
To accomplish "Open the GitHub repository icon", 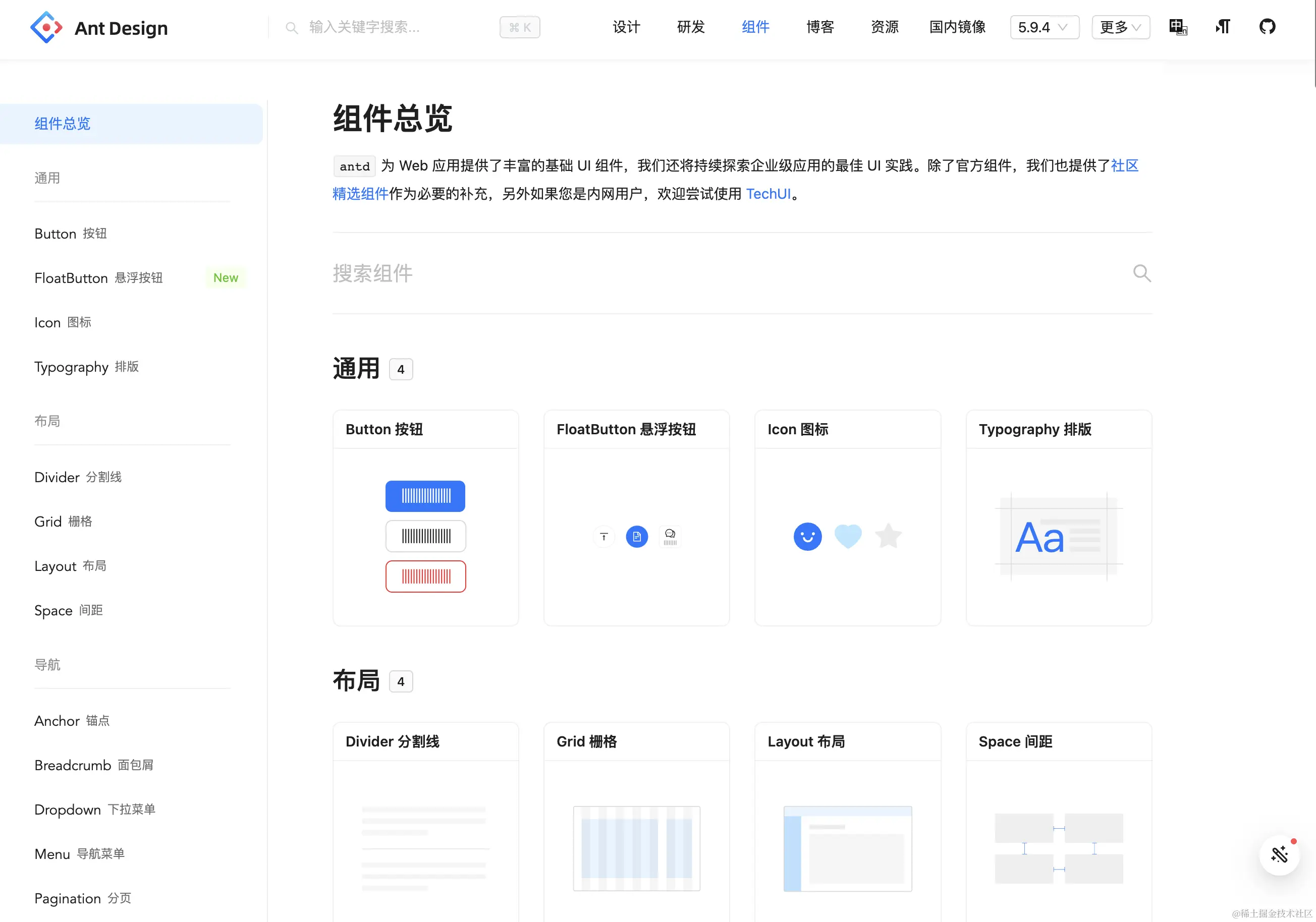I will point(1267,27).
